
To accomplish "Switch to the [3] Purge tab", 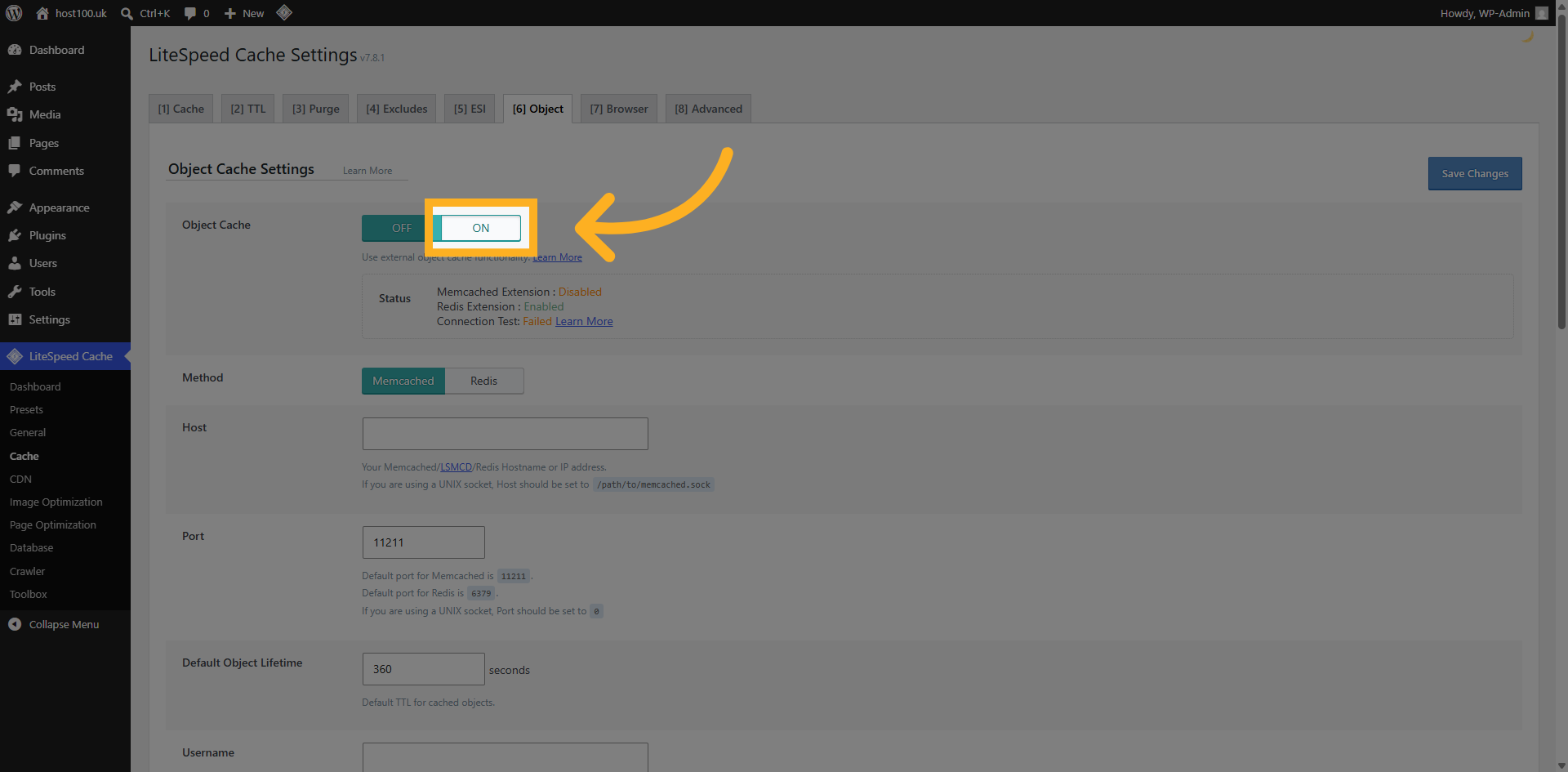I will pyautogui.click(x=316, y=109).
